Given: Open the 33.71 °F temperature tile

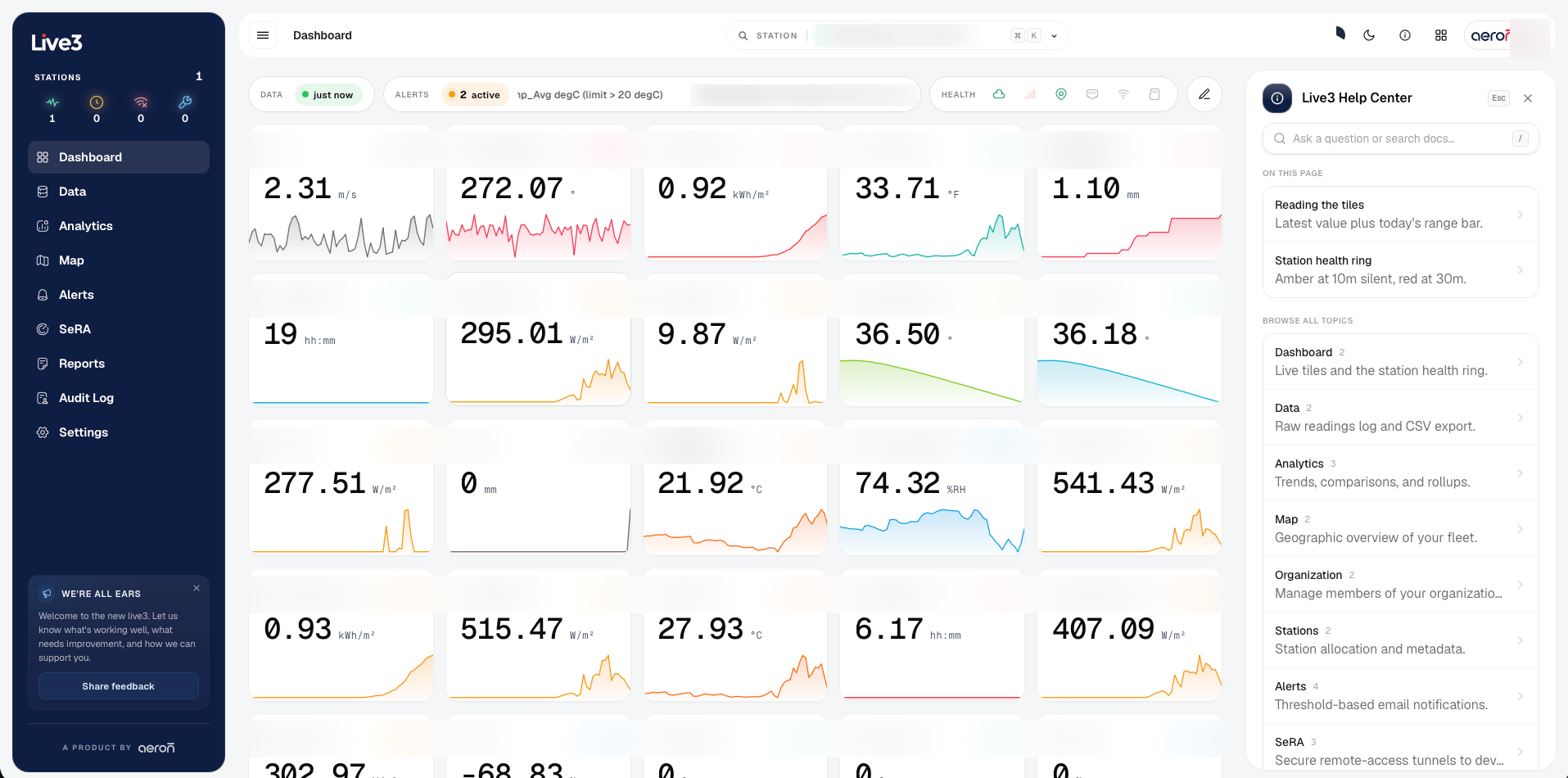Looking at the screenshot, I should click(933, 193).
